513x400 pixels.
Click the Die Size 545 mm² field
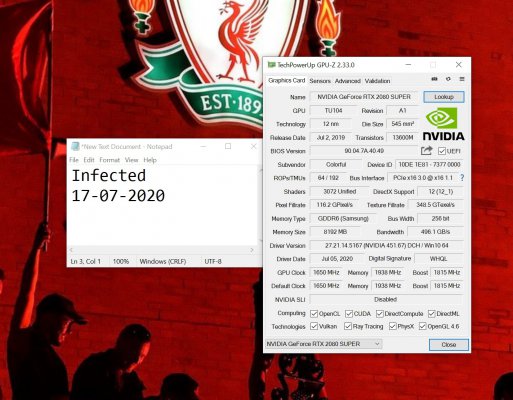pyautogui.click(x=403, y=124)
